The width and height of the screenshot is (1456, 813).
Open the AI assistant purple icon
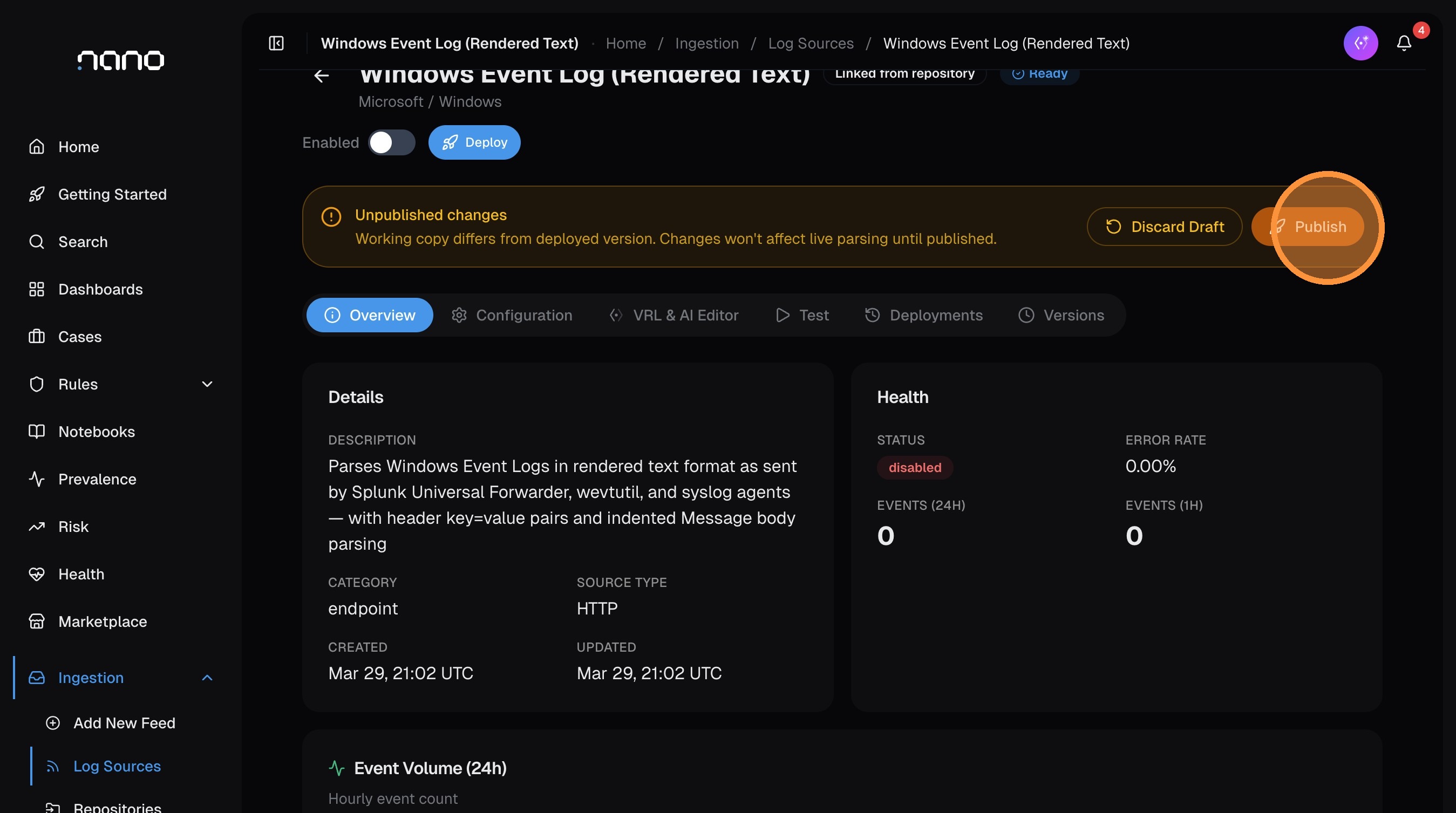coord(1361,43)
